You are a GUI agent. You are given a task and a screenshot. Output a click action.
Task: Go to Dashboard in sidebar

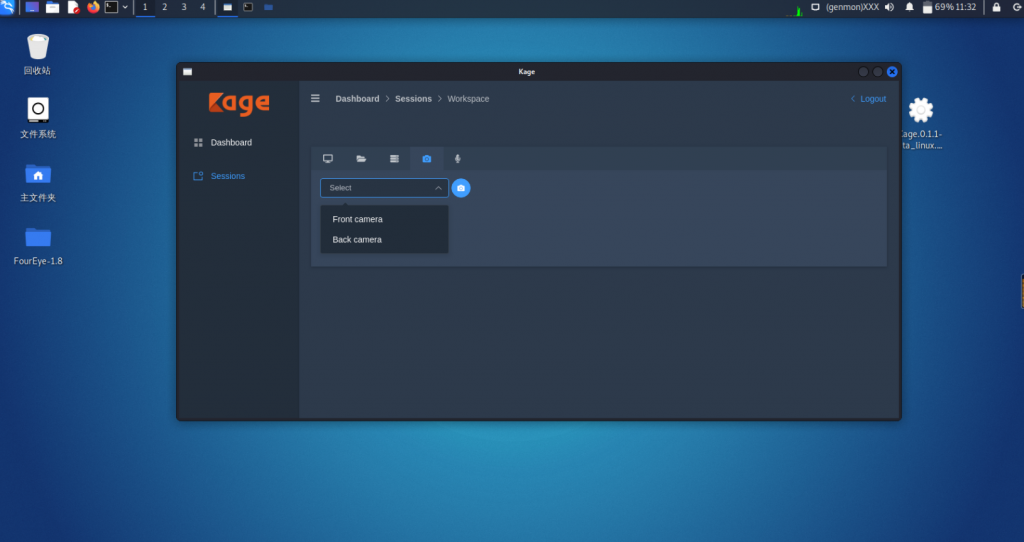click(x=231, y=142)
